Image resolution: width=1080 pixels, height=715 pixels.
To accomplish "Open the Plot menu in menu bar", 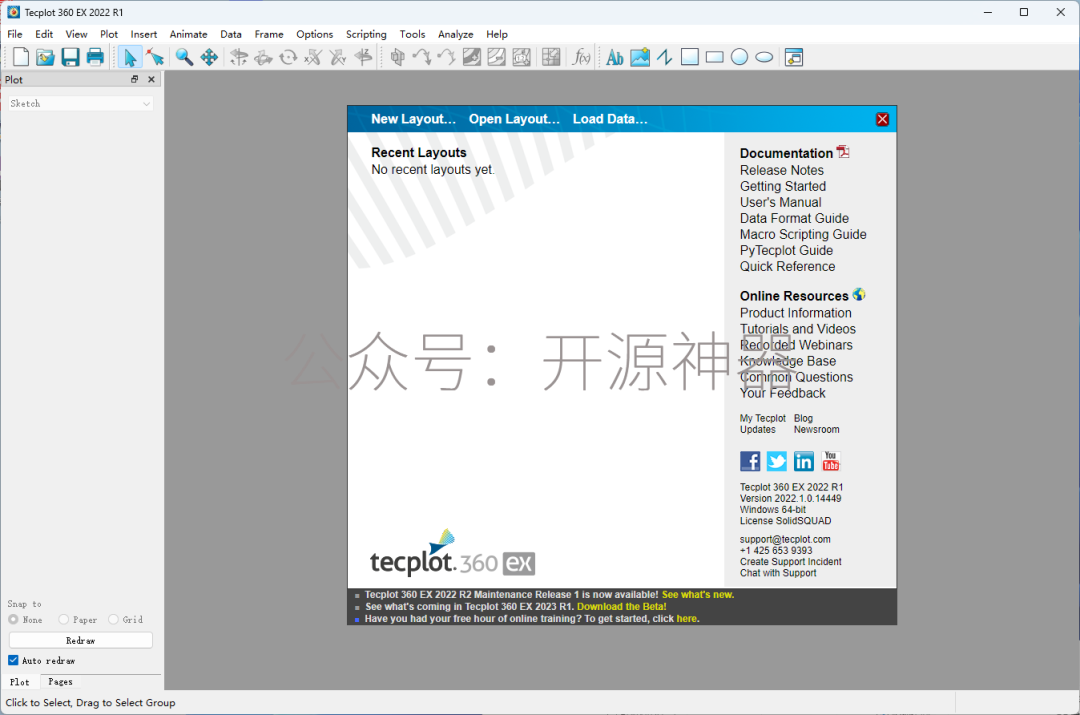I will tap(109, 34).
